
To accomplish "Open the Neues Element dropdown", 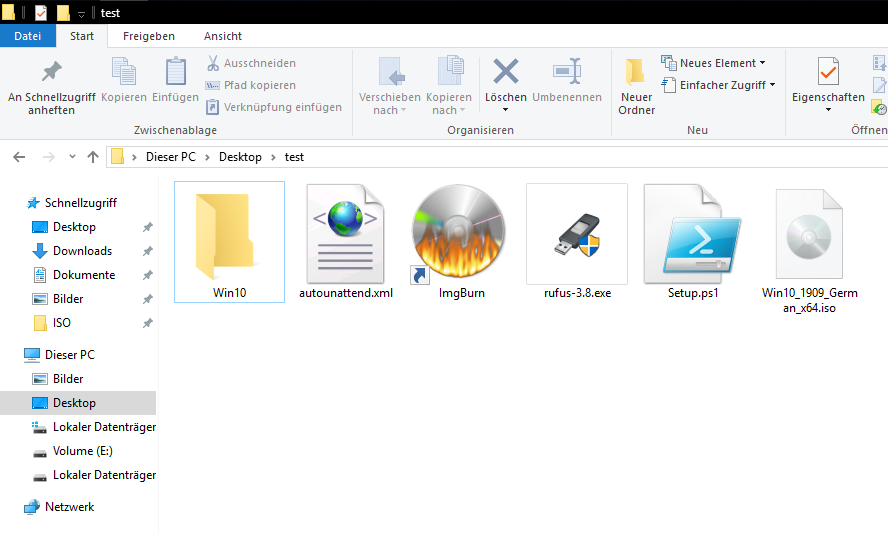I will [714, 63].
